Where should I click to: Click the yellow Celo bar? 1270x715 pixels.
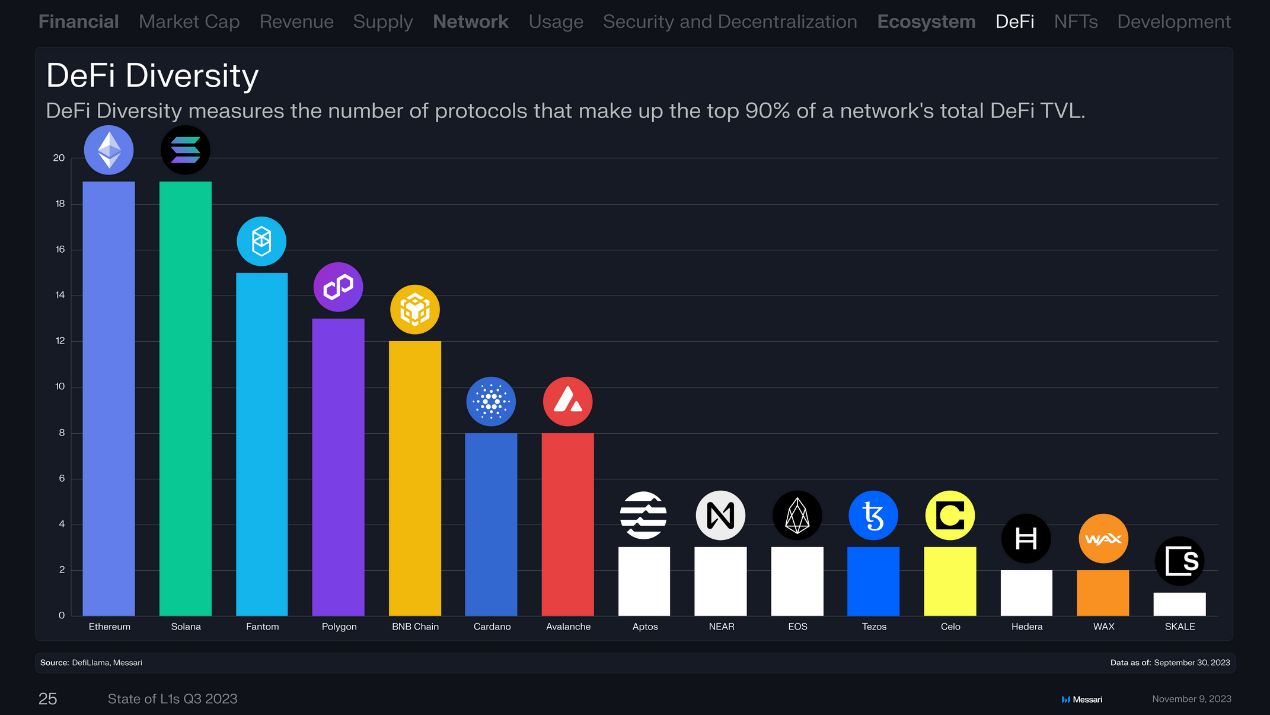pyautogui.click(x=950, y=581)
